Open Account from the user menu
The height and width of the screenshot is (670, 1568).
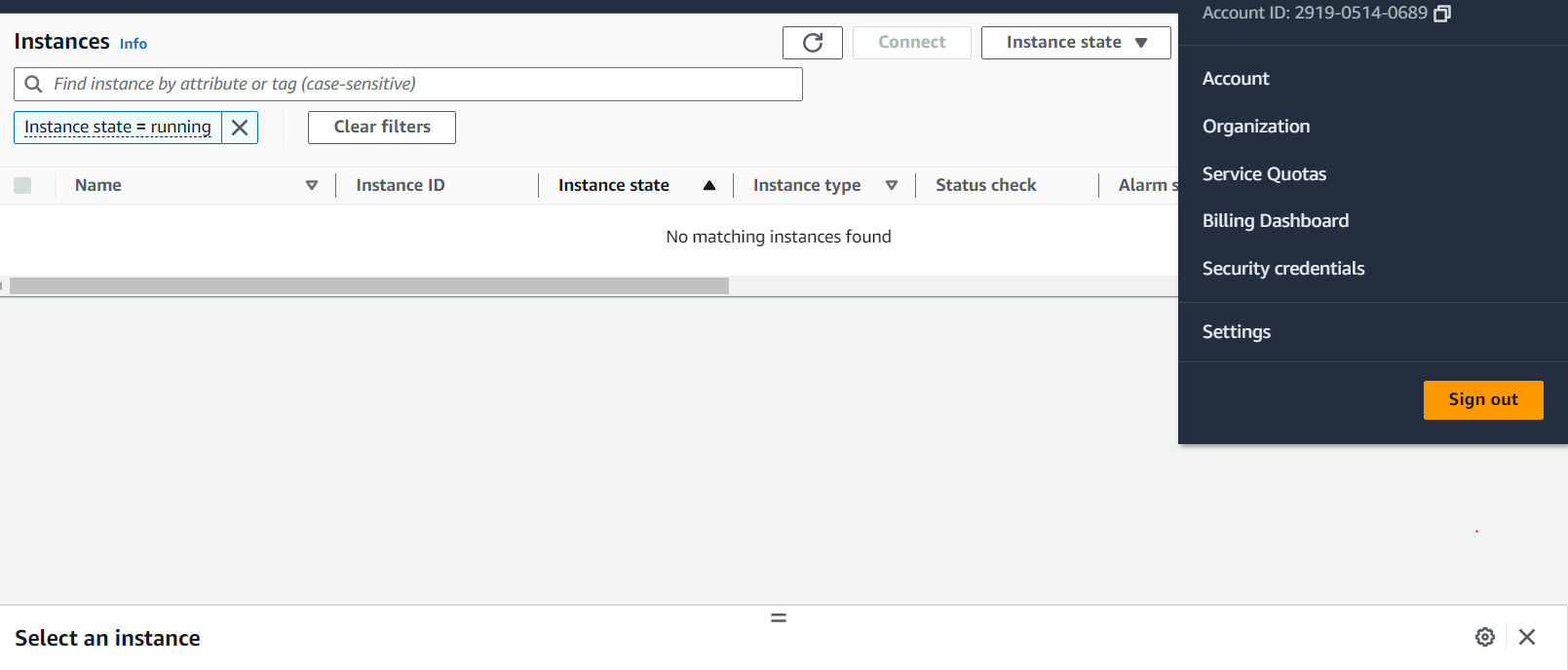(x=1236, y=79)
